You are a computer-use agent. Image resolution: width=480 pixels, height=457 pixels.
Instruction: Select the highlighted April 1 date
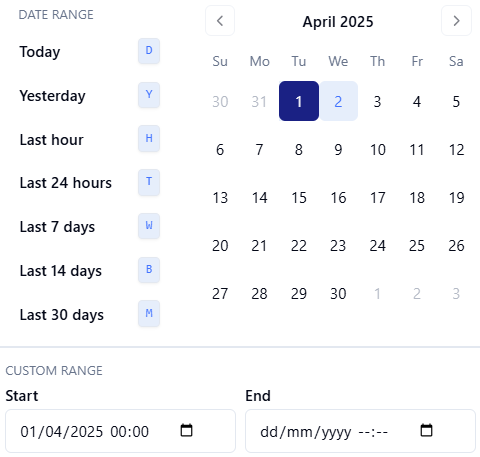[x=299, y=101]
